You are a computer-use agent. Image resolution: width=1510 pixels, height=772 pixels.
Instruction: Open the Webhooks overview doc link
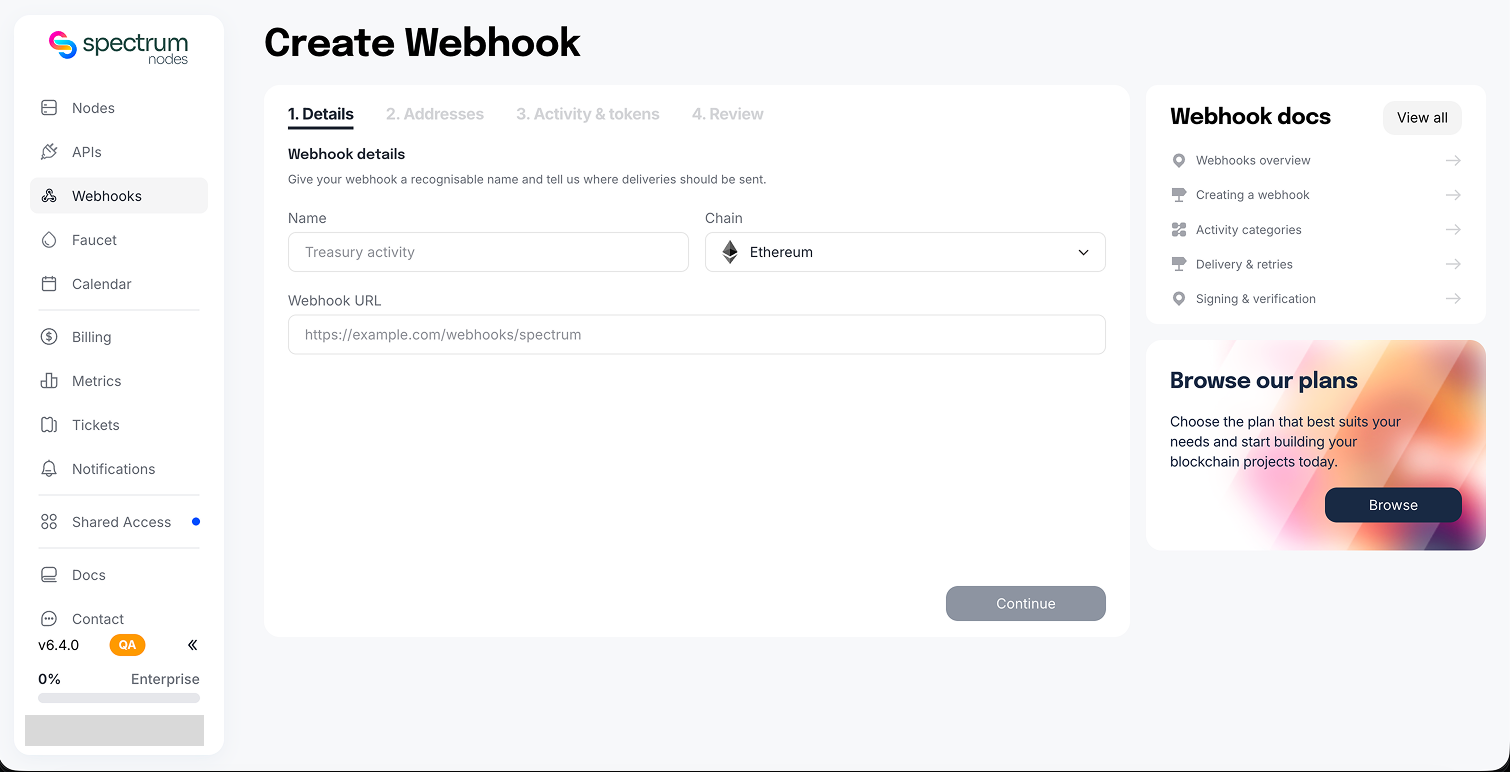[x=1316, y=160]
